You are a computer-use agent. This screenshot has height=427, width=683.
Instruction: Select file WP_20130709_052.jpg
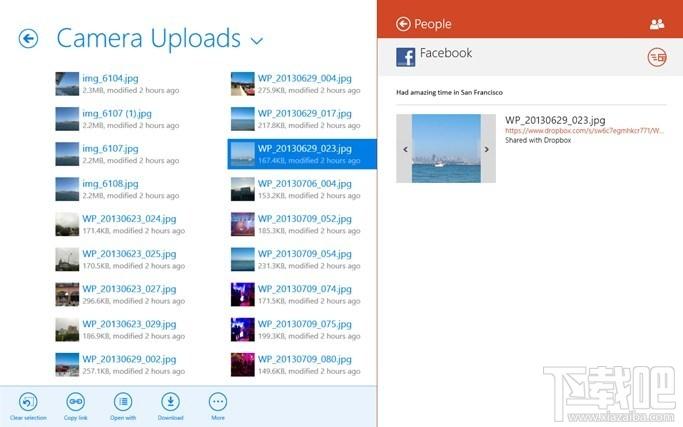pos(296,224)
